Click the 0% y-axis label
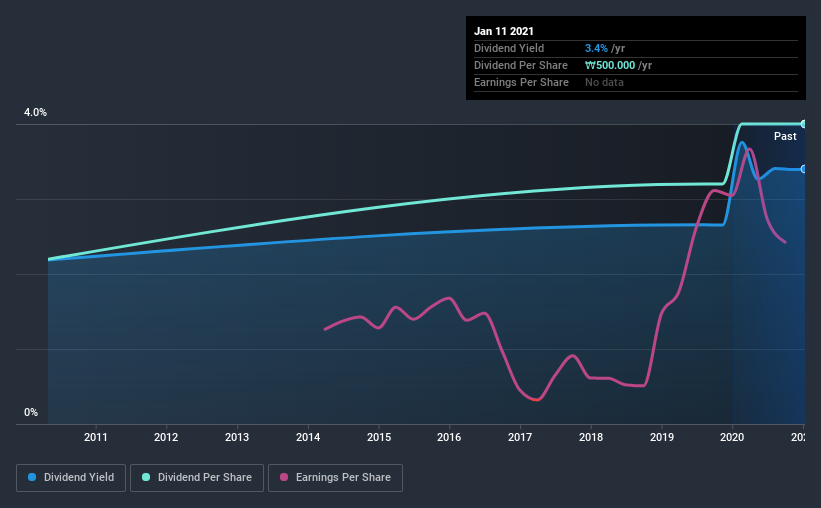 [x=31, y=412]
